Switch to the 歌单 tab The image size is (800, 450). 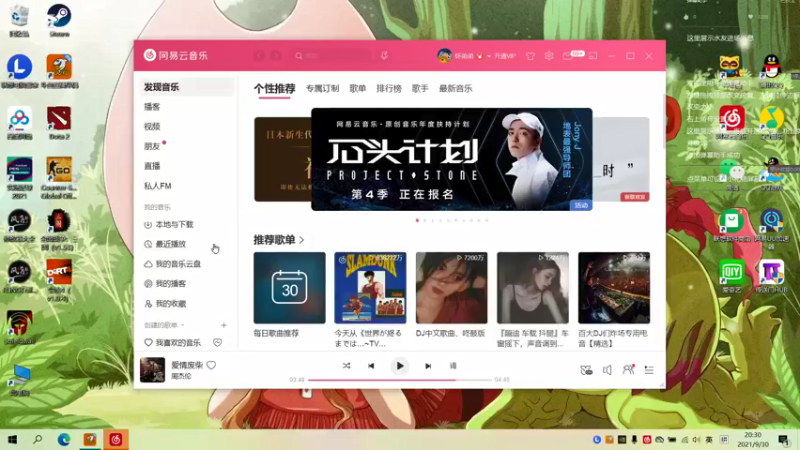click(x=358, y=88)
